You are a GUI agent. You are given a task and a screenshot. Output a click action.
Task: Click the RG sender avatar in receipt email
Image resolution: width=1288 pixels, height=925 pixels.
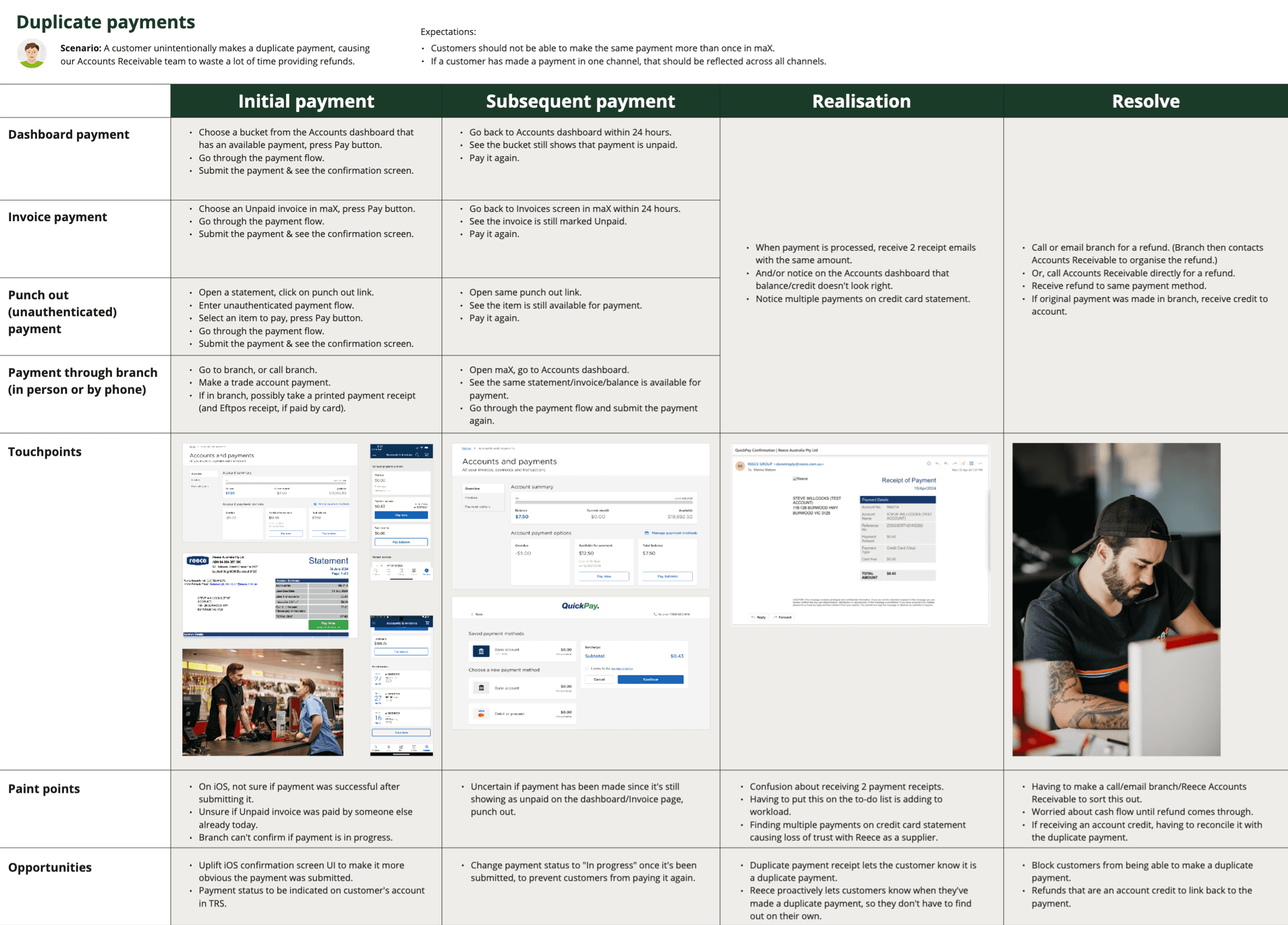[x=740, y=466]
